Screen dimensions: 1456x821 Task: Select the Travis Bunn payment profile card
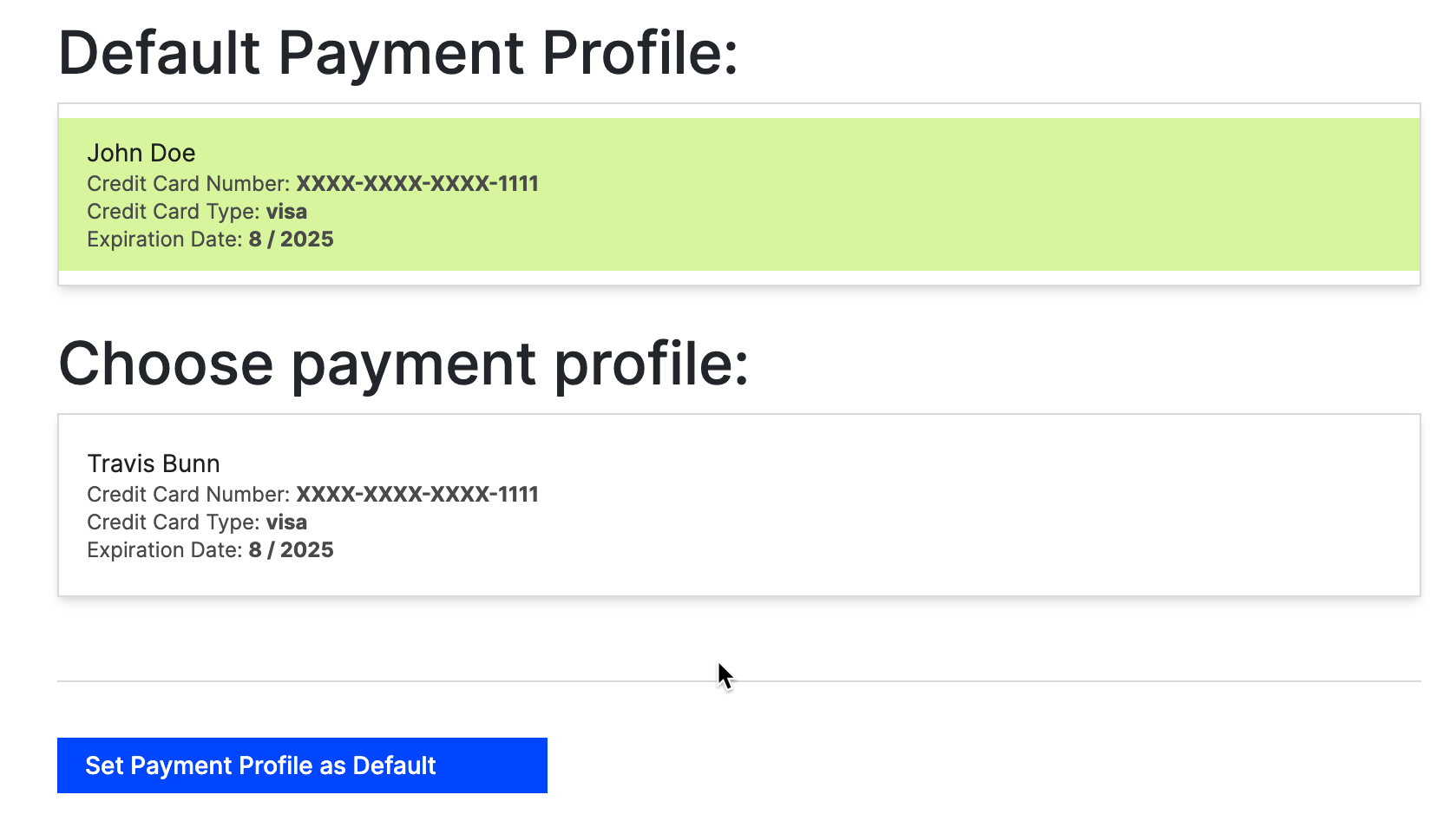(x=739, y=505)
